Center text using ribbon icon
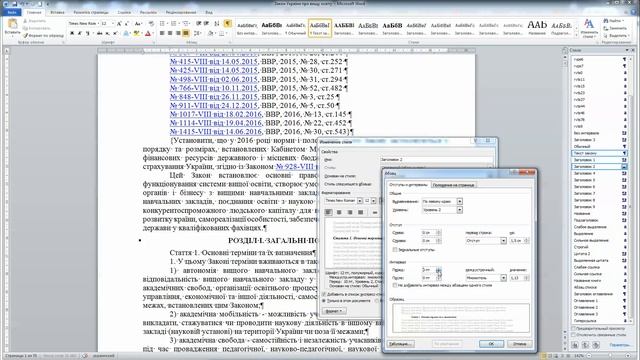The height and width of the screenshot is (360, 640). (170, 33)
